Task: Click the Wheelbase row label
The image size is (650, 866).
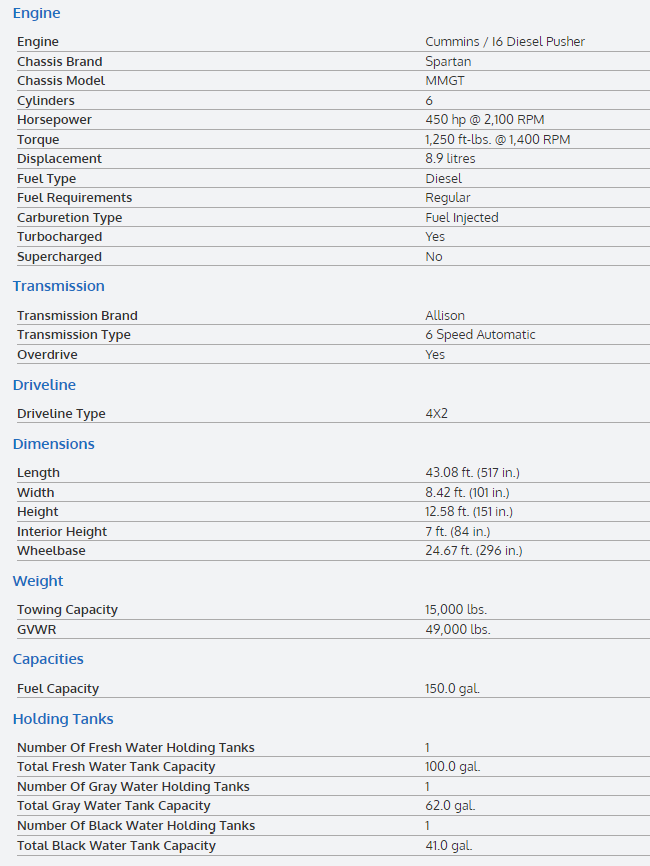Action: [x=50, y=551]
